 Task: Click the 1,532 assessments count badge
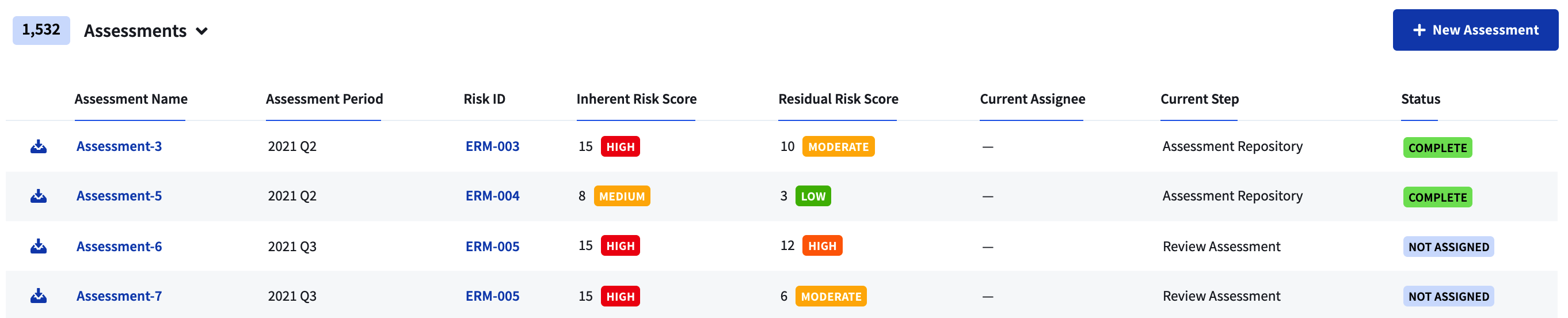41,30
